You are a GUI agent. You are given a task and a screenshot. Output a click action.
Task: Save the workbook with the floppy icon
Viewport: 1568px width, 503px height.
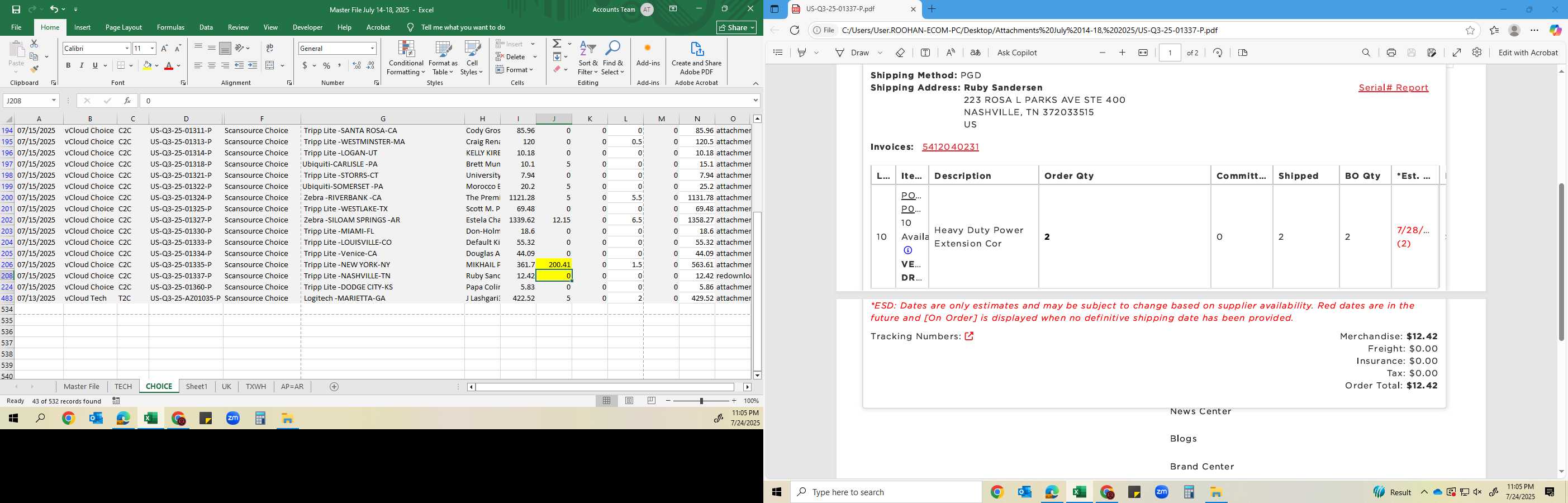pyautogui.click(x=16, y=10)
